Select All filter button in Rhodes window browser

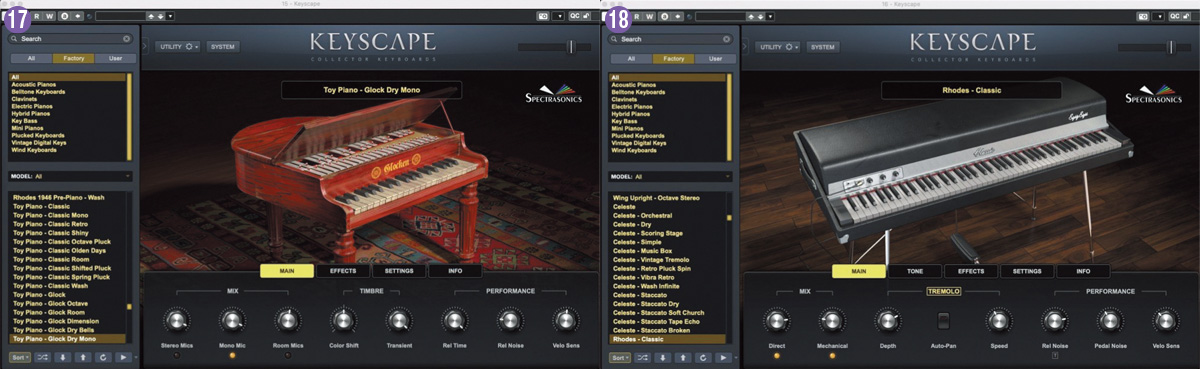click(x=631, y=59)
